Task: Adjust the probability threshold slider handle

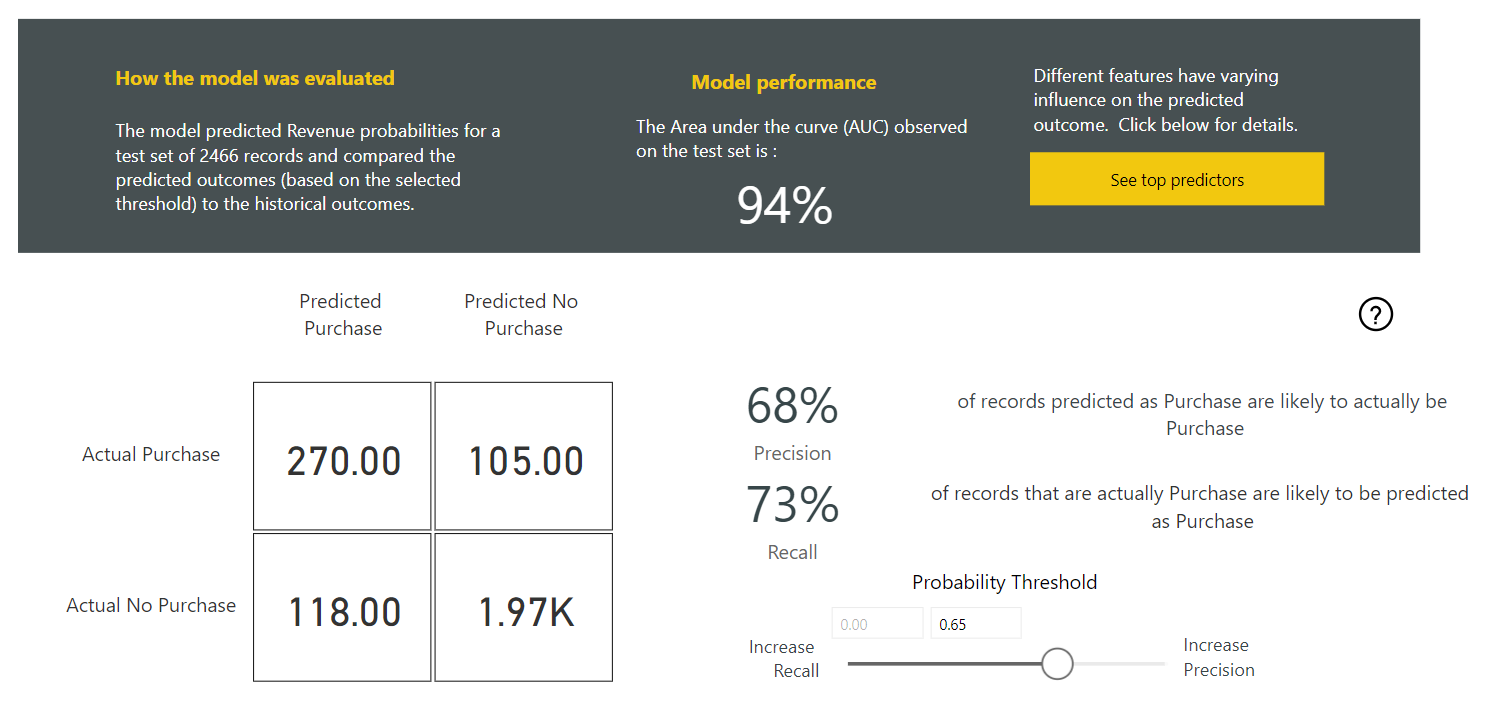Action: pos(1057,663)
